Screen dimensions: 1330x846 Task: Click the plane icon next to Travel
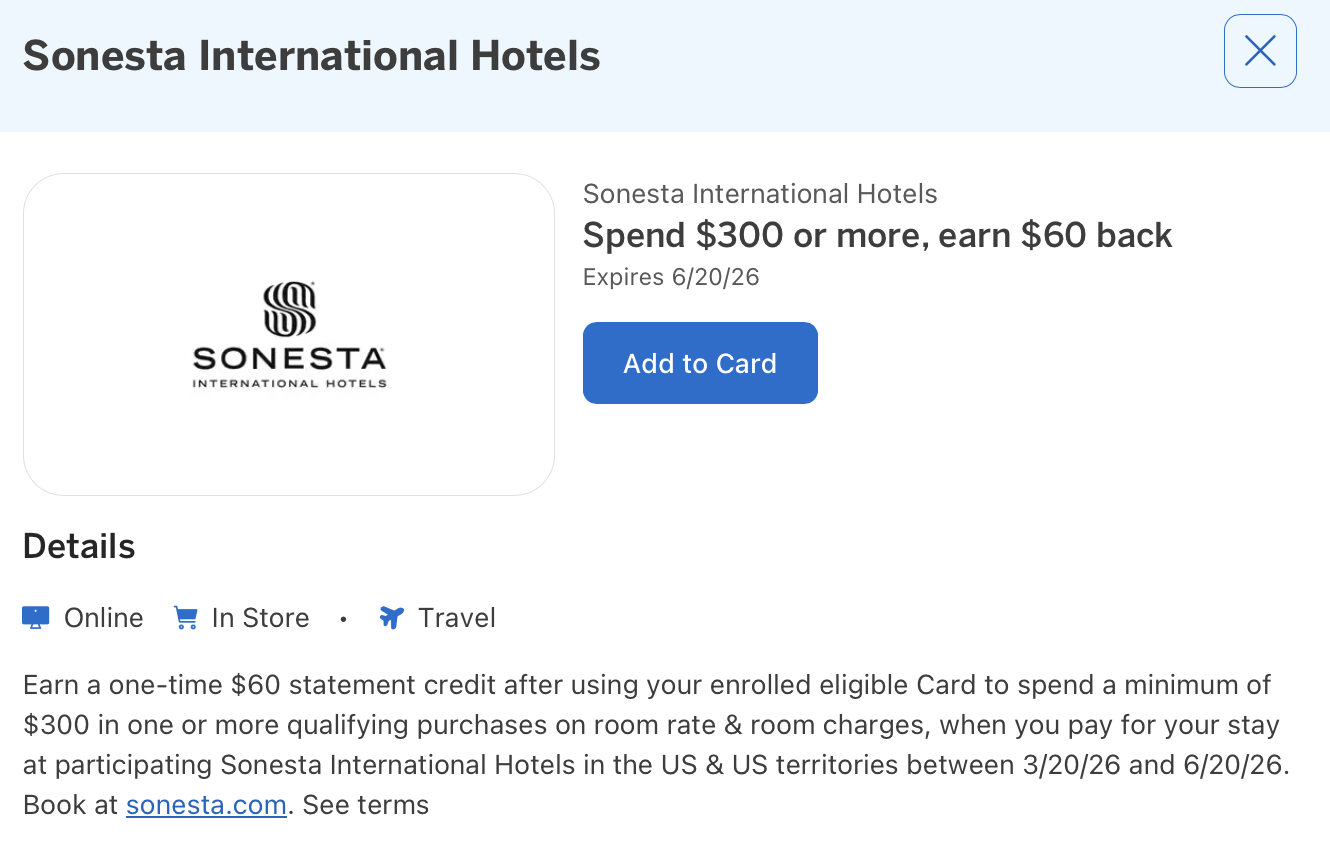coord(391,617)
